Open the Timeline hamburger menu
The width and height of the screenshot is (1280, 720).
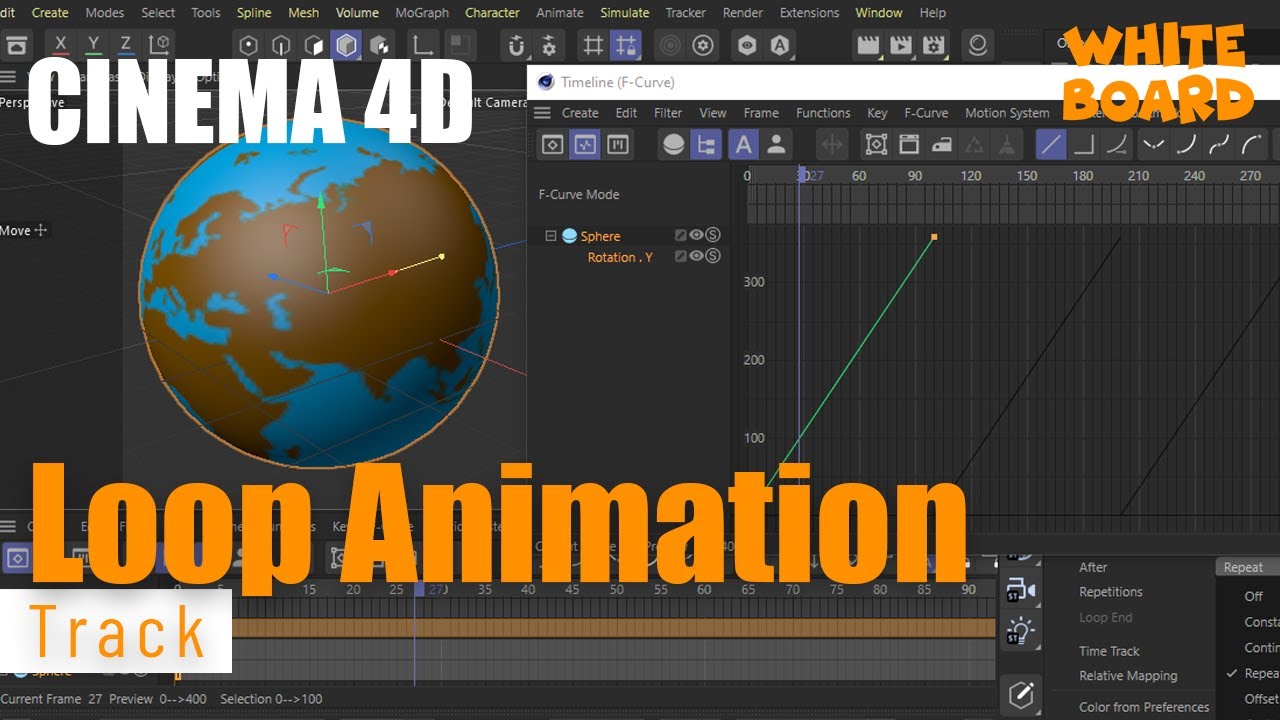542,113
